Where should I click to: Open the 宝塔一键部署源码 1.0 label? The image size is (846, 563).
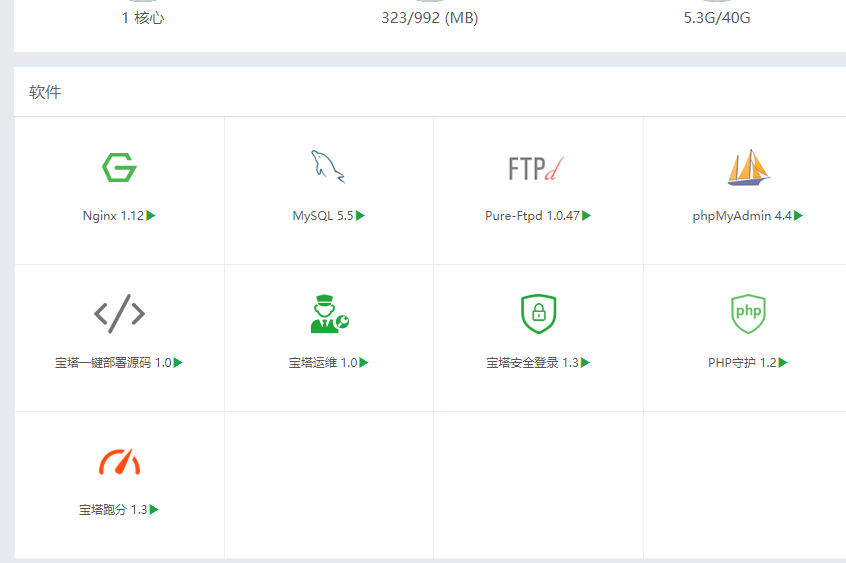click(x=113, y=363)
